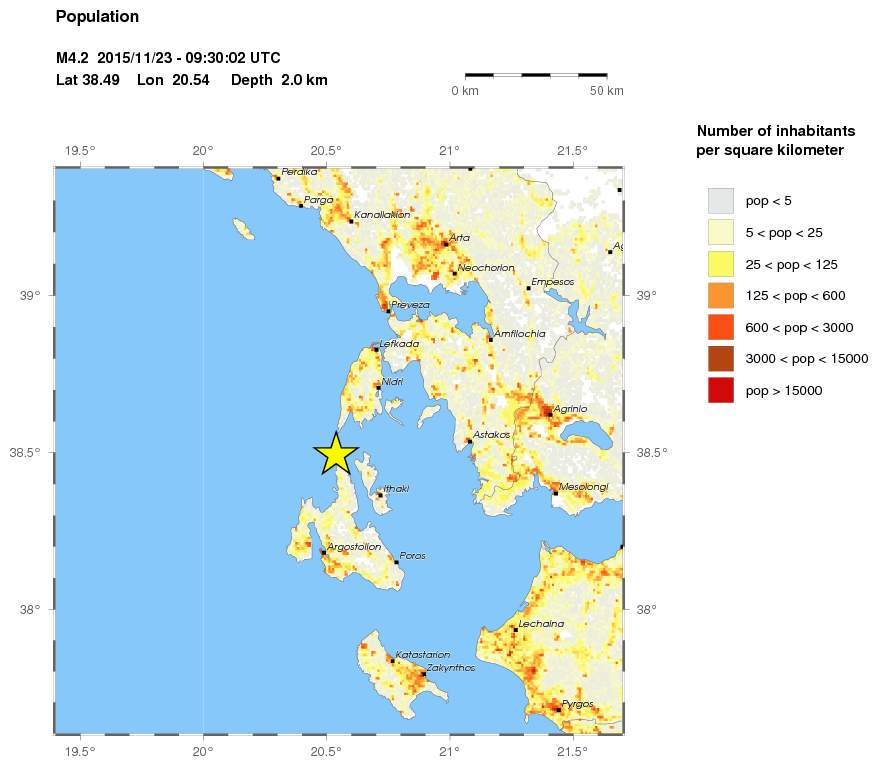Click the Ithaki label on the map
The height and width of the screenshot is (766, 878).
397,489
